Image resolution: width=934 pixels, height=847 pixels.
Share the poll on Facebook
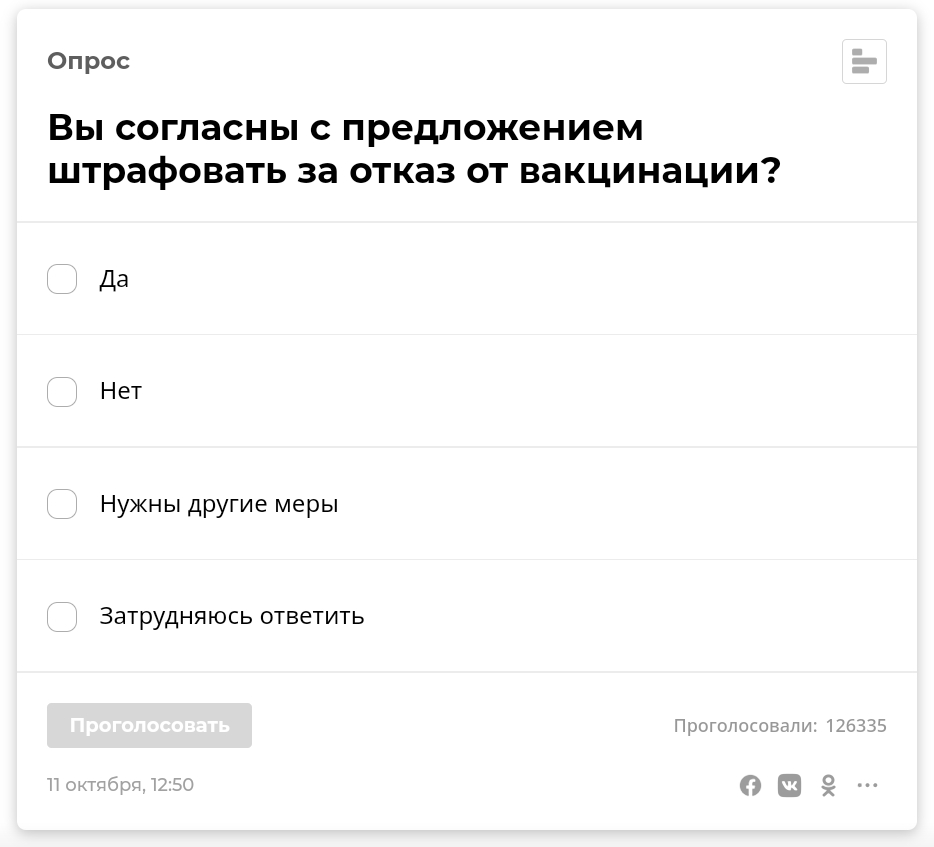click(x=750, y=785)
